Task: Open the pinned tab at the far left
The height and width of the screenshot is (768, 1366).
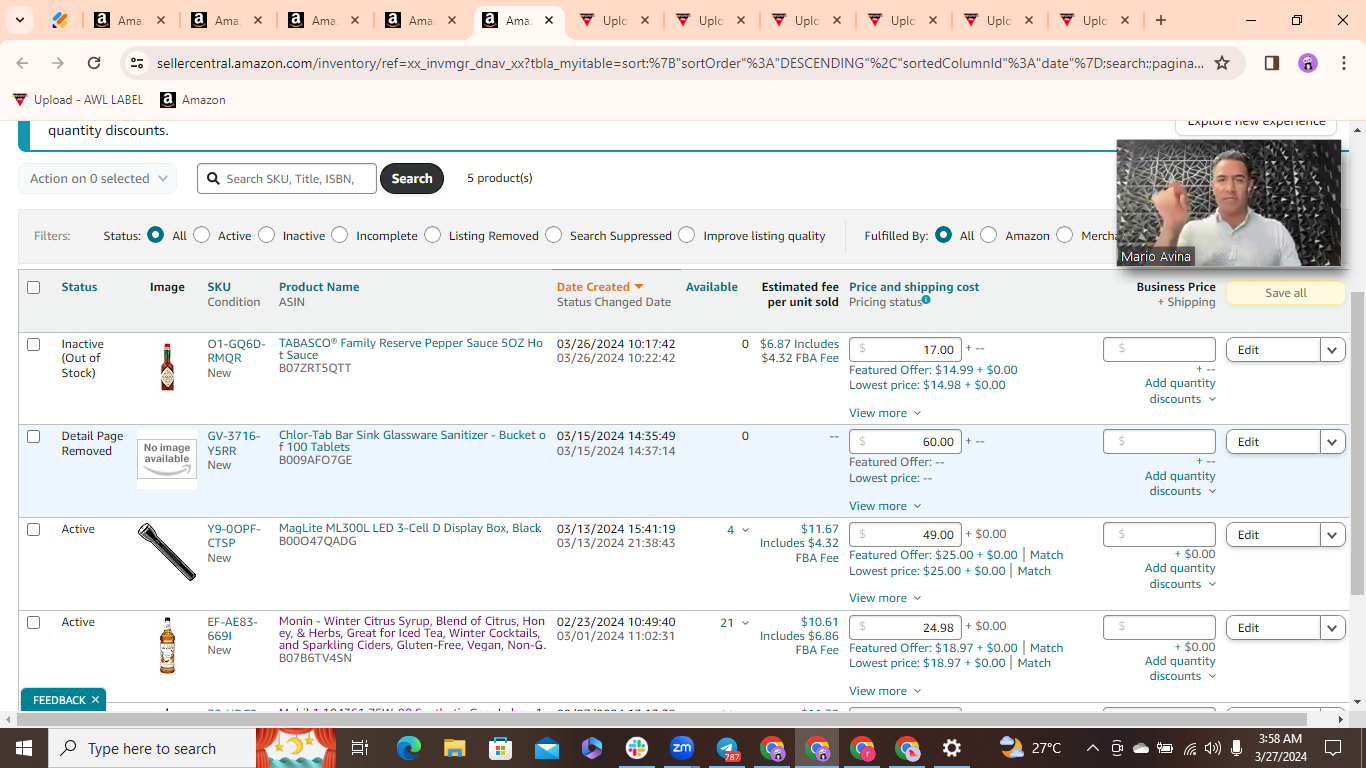Action: pyautogui.click(x=60, y=20)
